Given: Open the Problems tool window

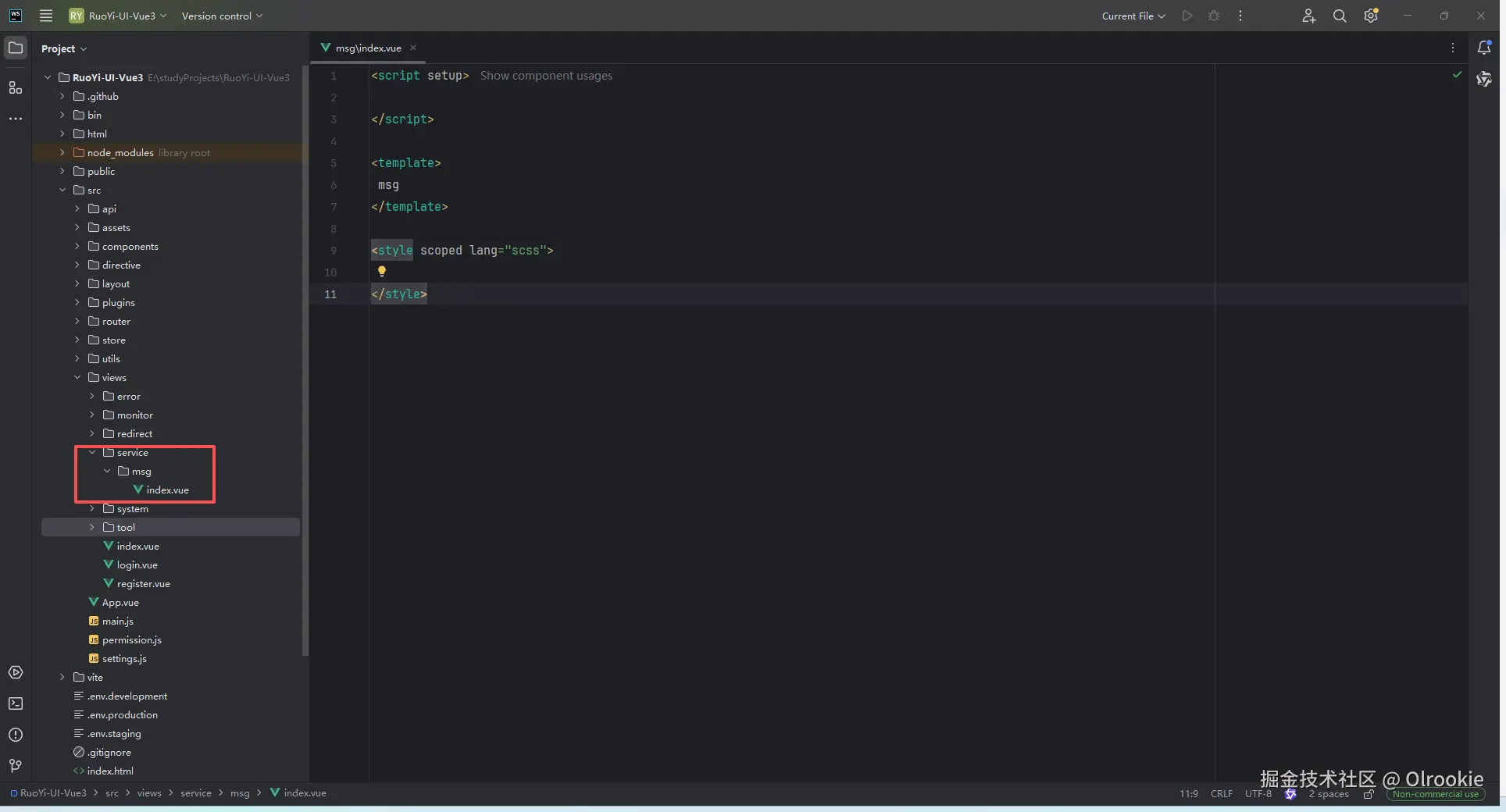Looking at the screenshot, I should click(x=16, y=735).
